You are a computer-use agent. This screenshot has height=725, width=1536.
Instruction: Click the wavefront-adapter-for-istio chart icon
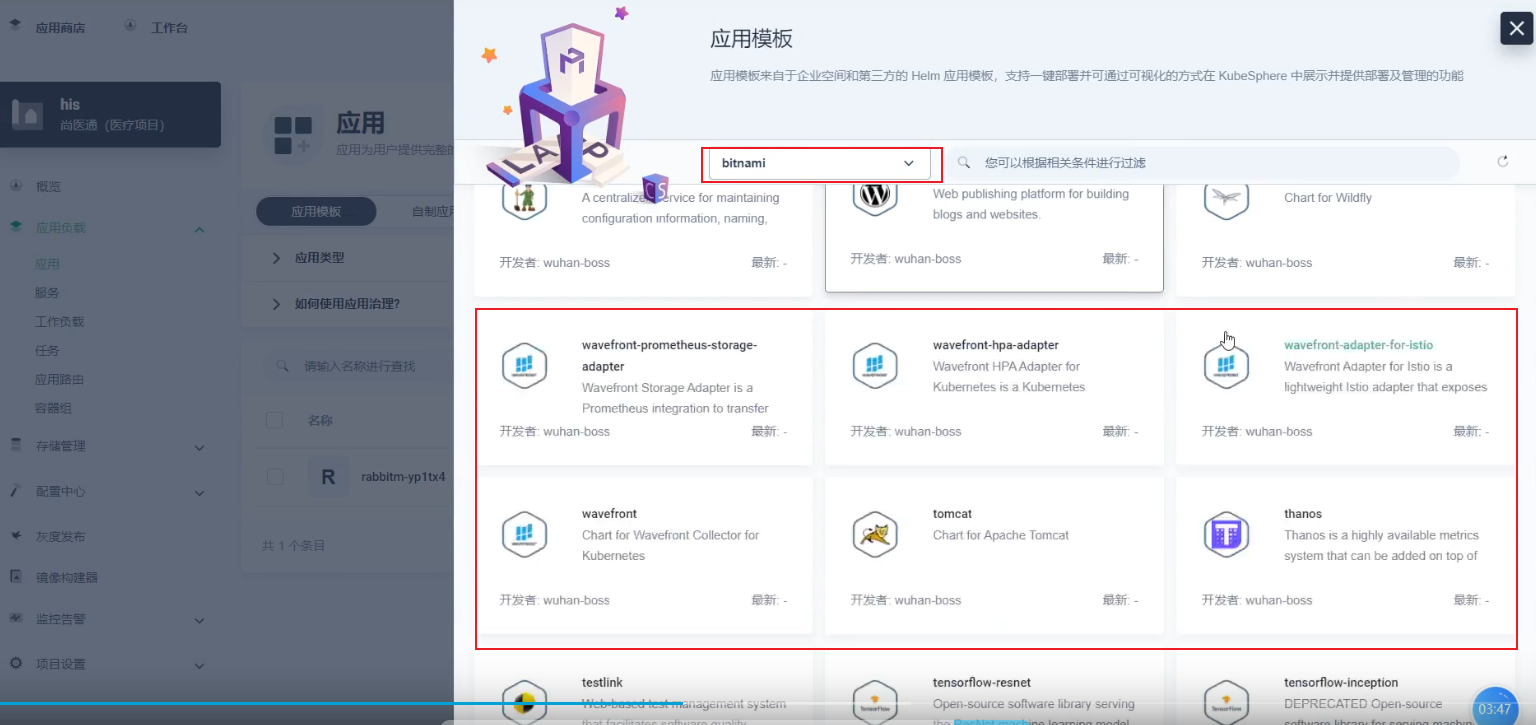(x=1226, y=366)
